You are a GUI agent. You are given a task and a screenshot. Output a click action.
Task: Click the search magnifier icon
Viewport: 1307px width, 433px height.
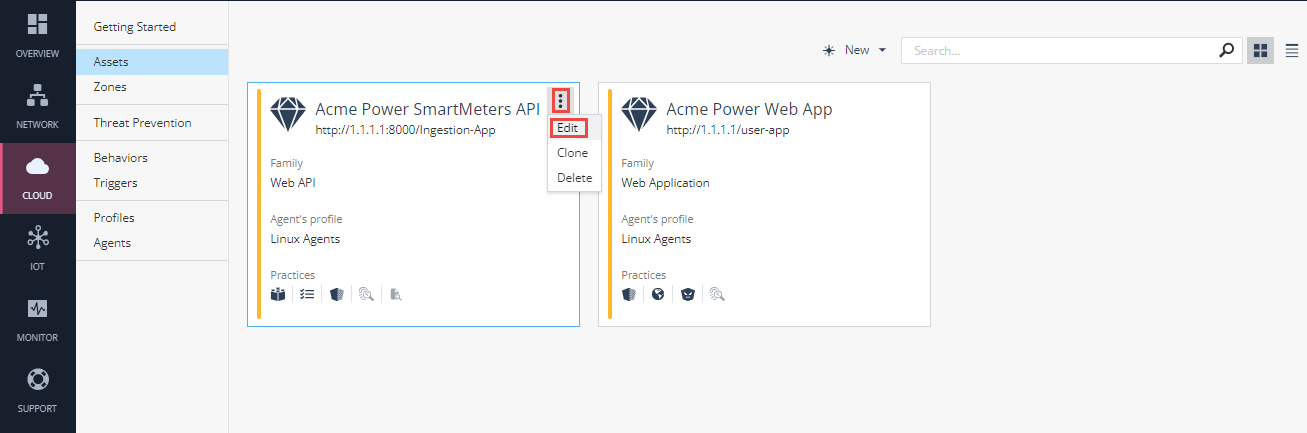pyautogui.click(x=1227, y=50)
